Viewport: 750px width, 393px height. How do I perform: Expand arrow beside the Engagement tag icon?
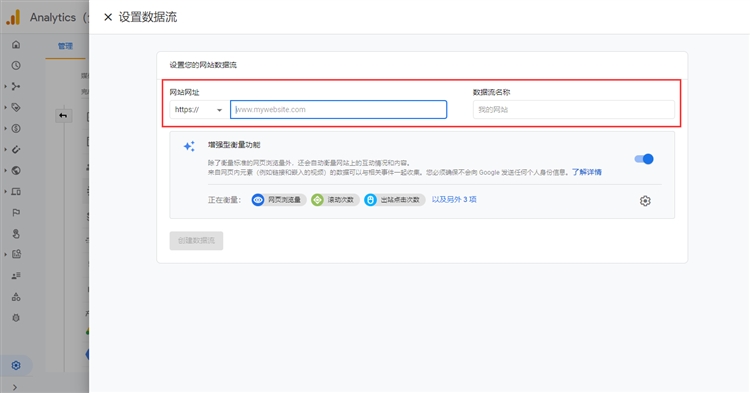6,108
